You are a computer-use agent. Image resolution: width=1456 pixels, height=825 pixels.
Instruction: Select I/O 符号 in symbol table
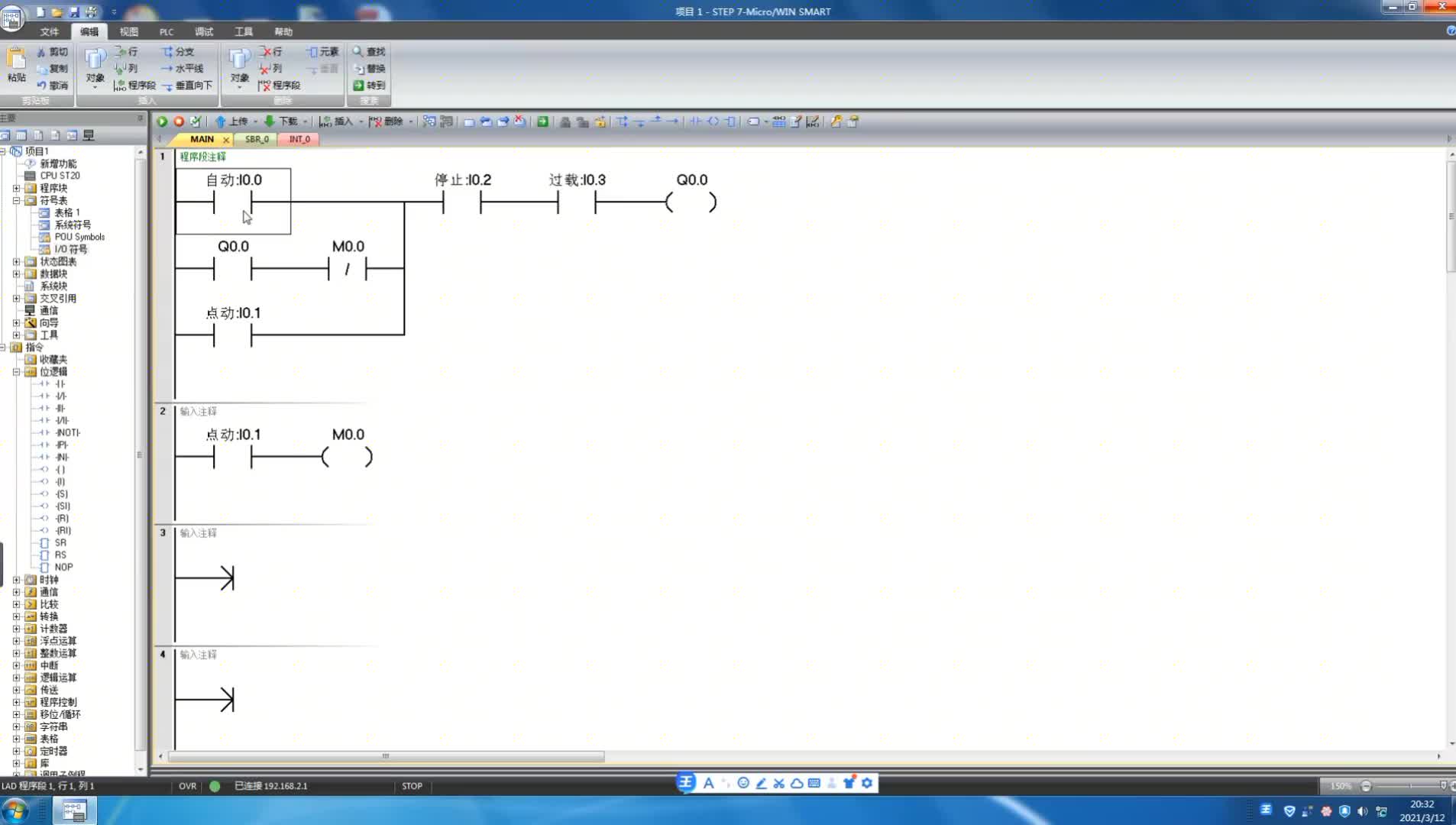pos(70,249)
